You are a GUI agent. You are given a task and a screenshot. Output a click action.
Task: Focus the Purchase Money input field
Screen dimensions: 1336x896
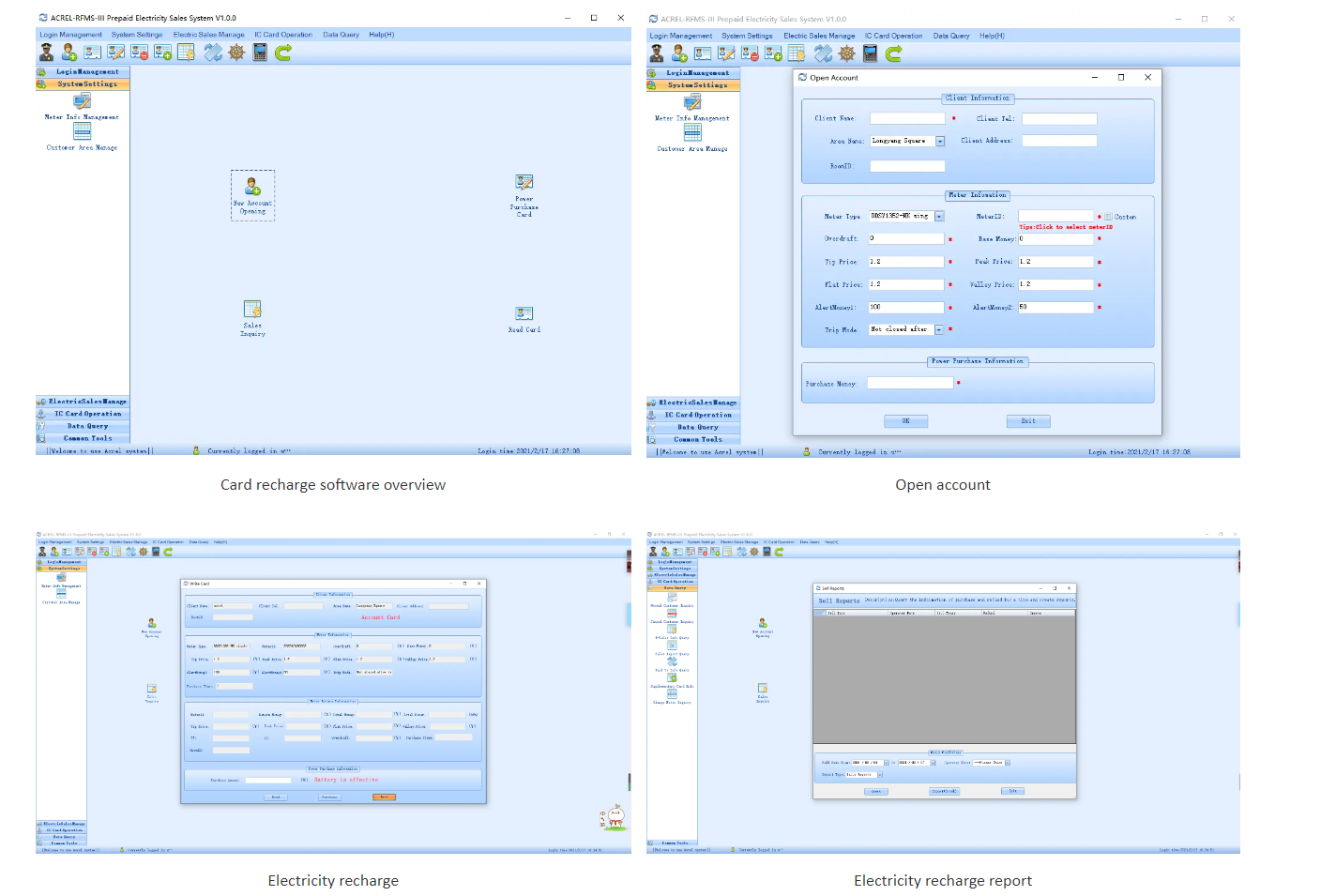(909, 383)
